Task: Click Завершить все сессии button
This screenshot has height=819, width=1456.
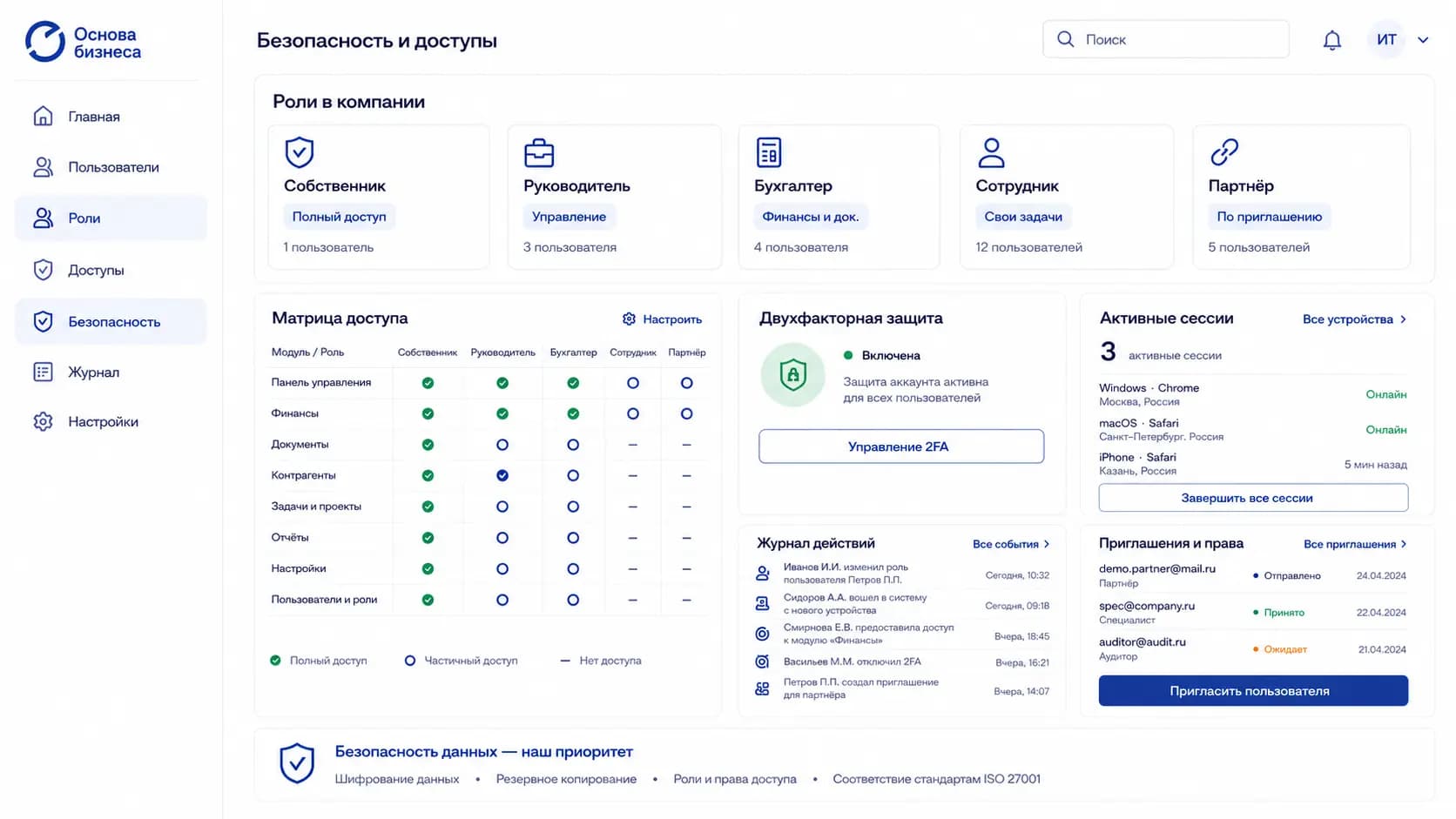Action: click(1253, 498)
